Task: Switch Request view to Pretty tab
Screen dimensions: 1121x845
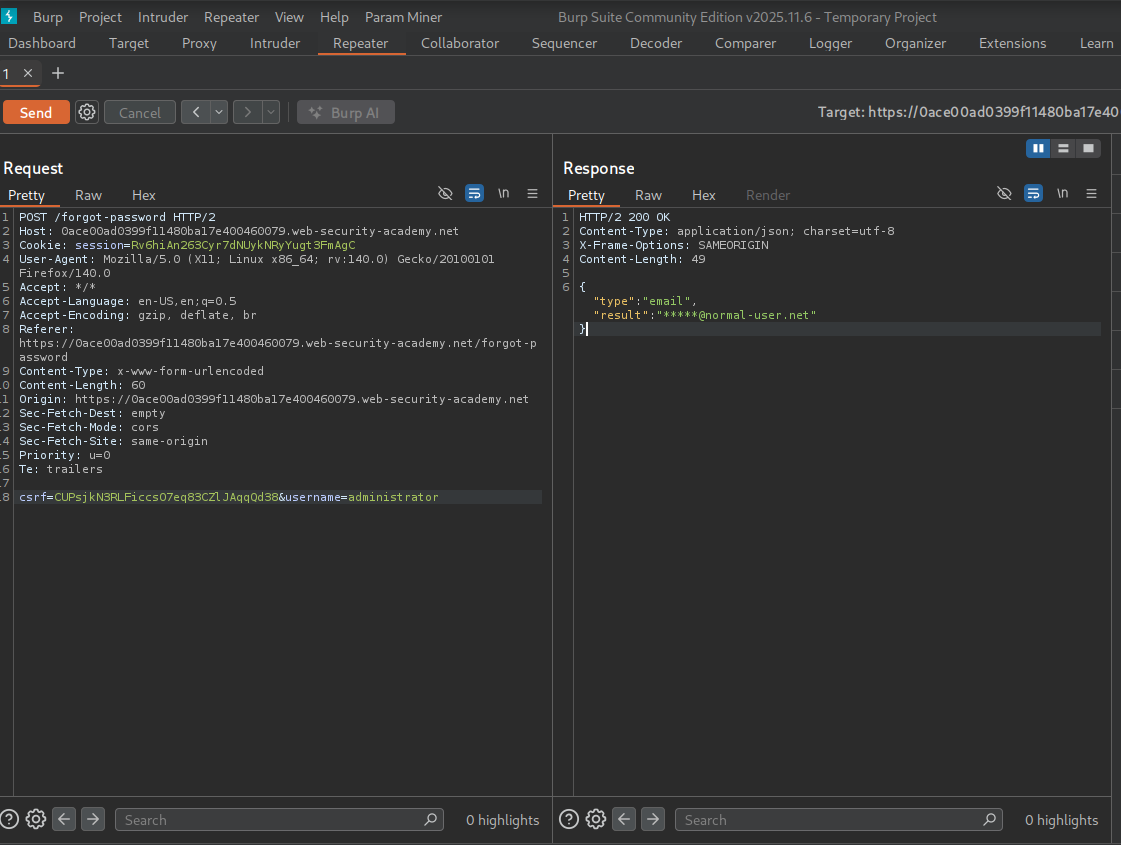Action: click(x=26, y=195)
